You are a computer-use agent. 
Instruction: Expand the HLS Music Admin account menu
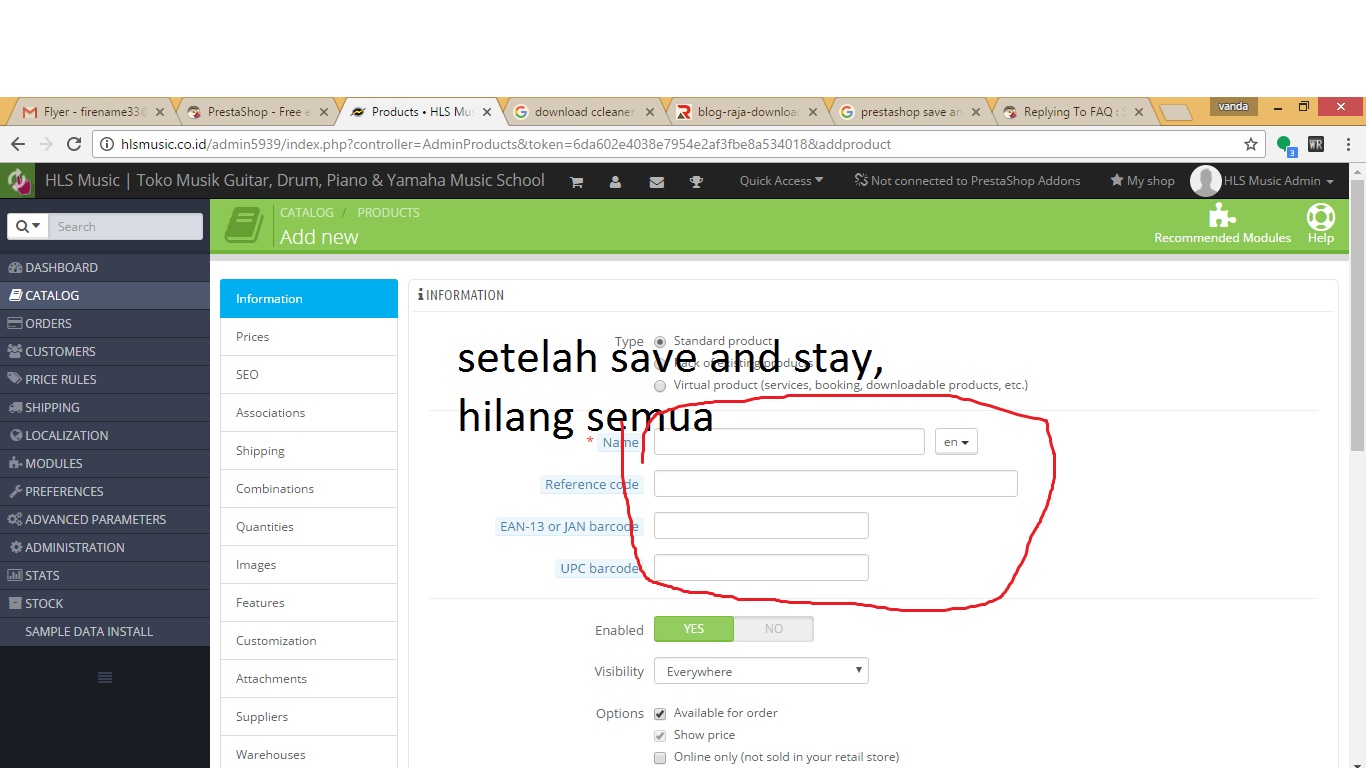click(1279, 181)
